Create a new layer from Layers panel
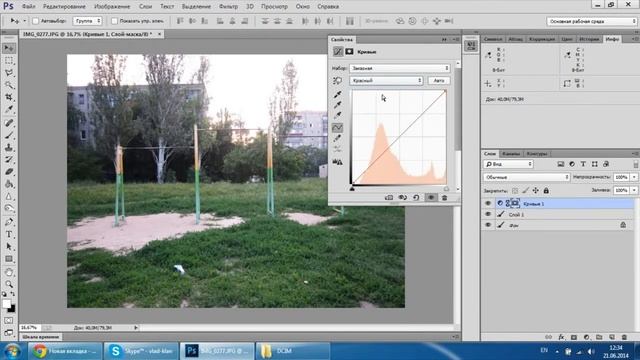 click(612, 337)
